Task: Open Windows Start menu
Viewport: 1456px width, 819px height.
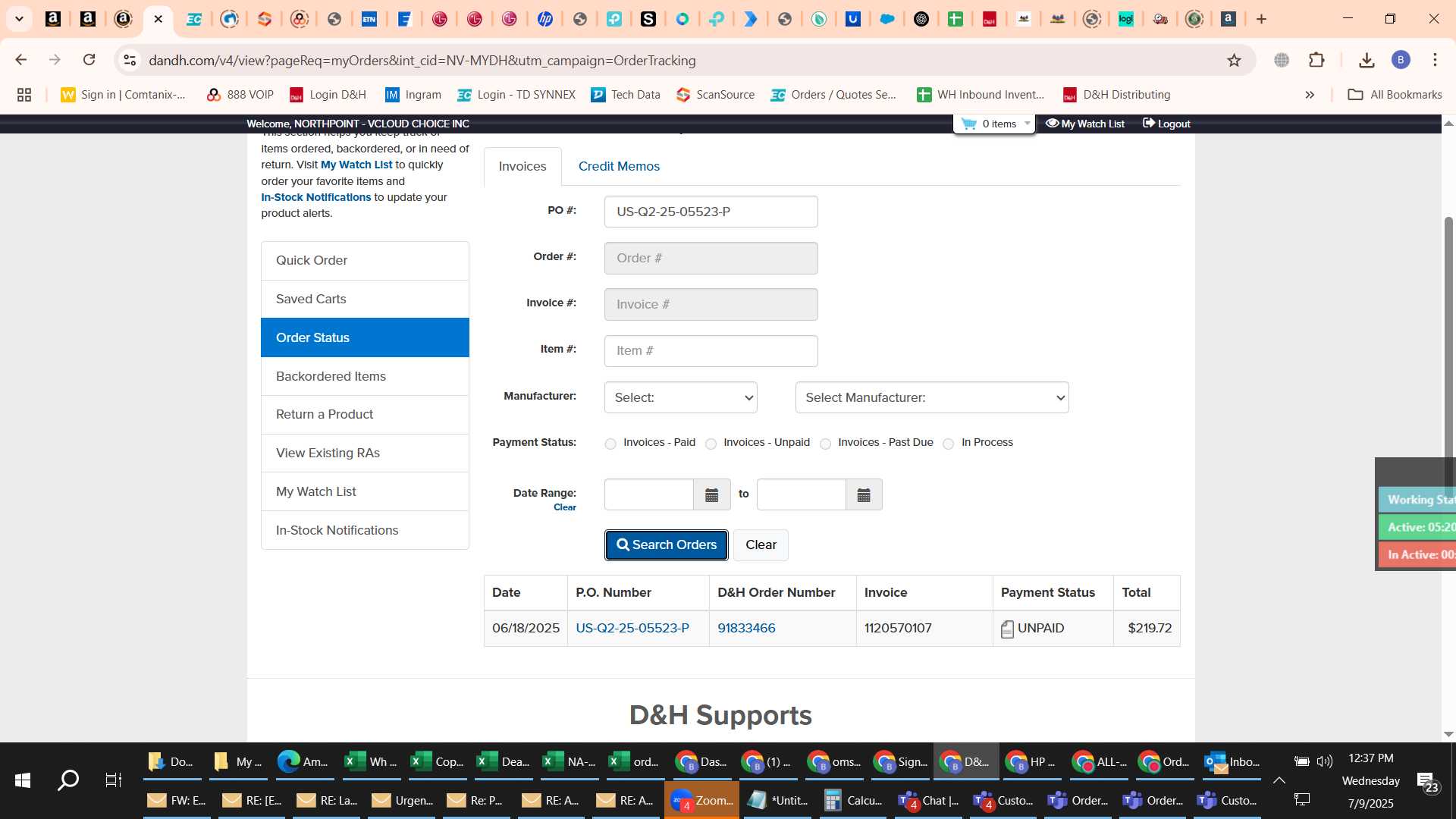Action: 23,780
